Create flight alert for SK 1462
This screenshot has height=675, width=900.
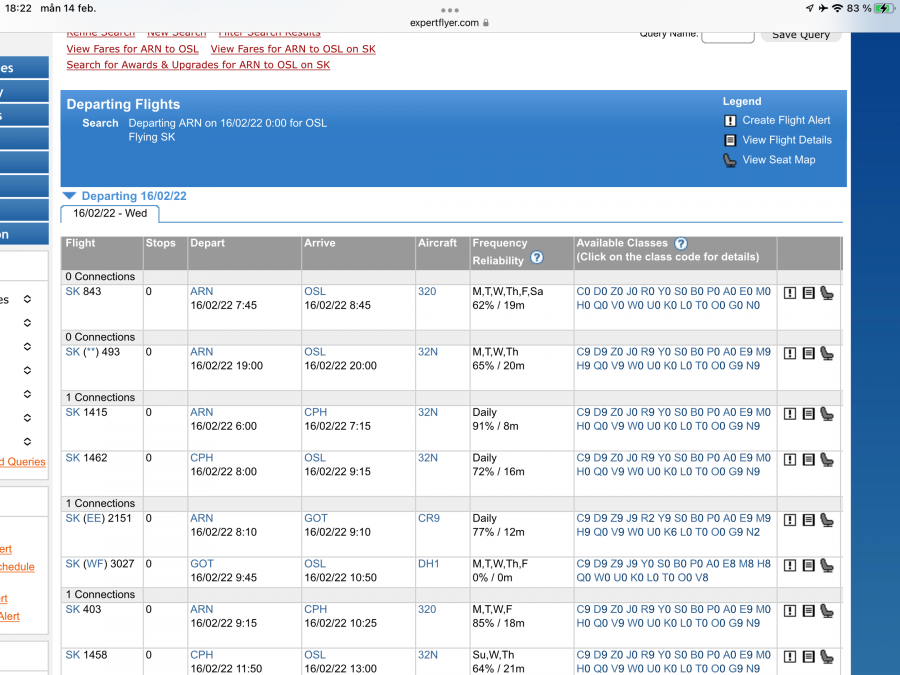790,460
